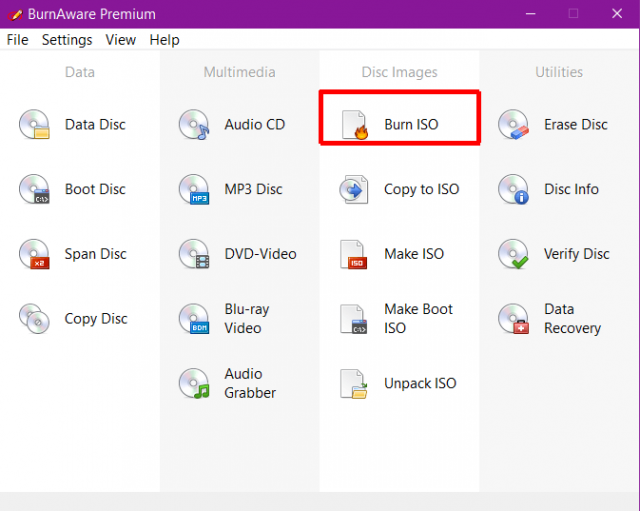Launch Span Disc via its label
The height and width of the screenshot is (511, 640).
(96, 254)
